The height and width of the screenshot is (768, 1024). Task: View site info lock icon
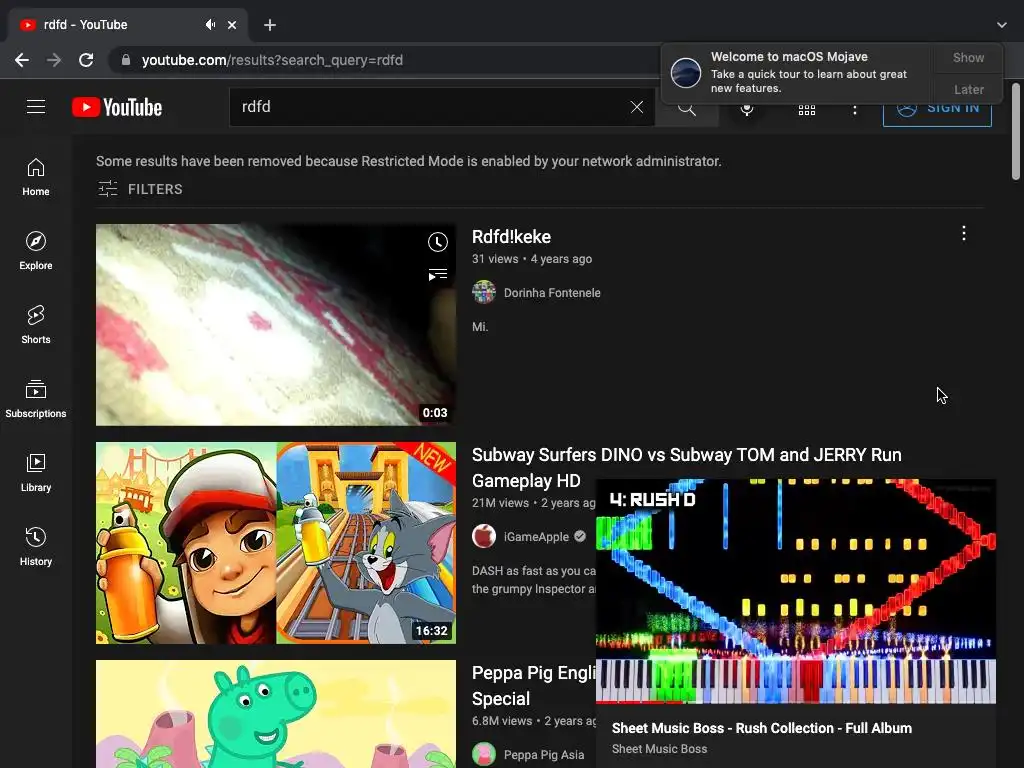(x=125, y=60)
